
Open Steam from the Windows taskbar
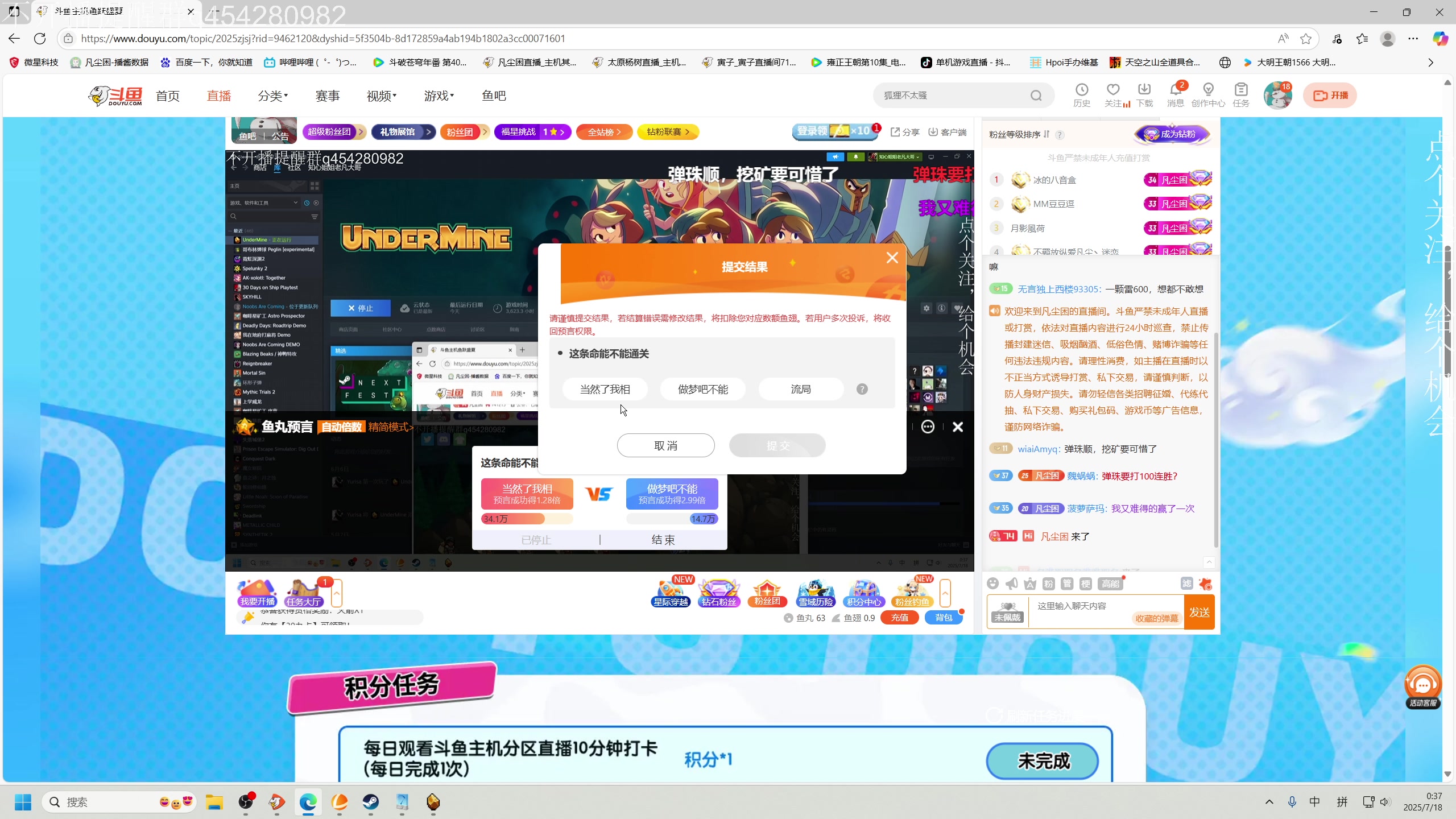[371, 802]
